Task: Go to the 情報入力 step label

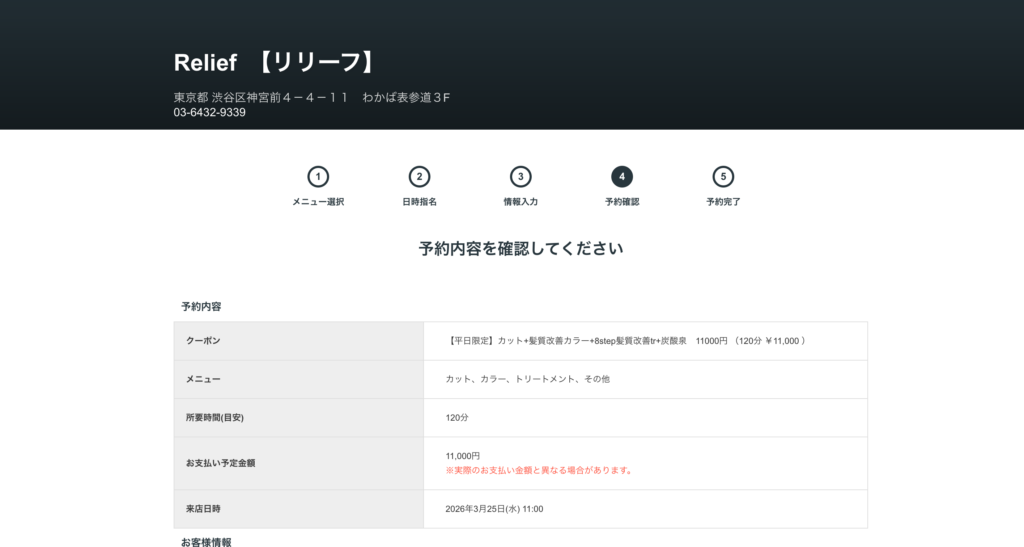Action: pos(520,202)
